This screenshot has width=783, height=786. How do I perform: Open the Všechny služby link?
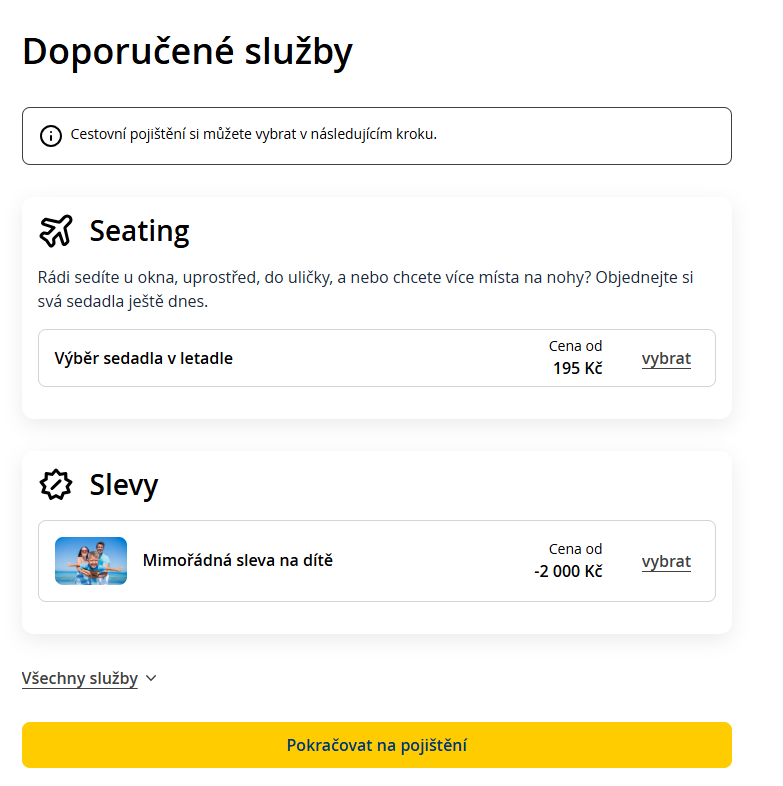[80, 678]
